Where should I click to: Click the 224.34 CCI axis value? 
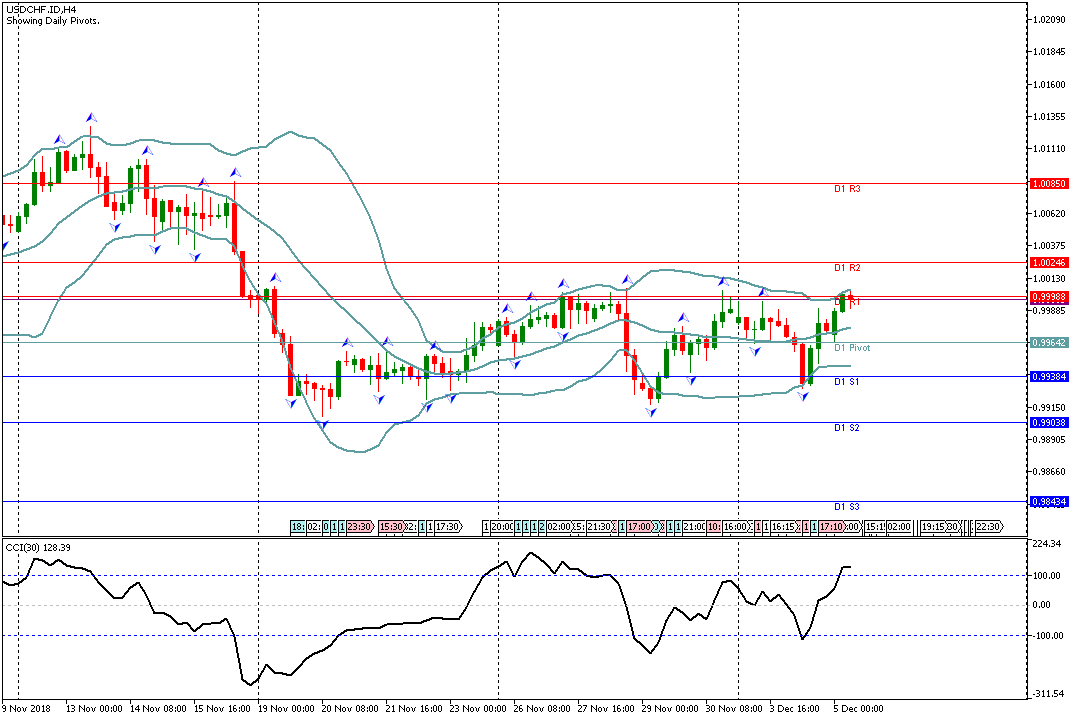(x=1046, y=544)
